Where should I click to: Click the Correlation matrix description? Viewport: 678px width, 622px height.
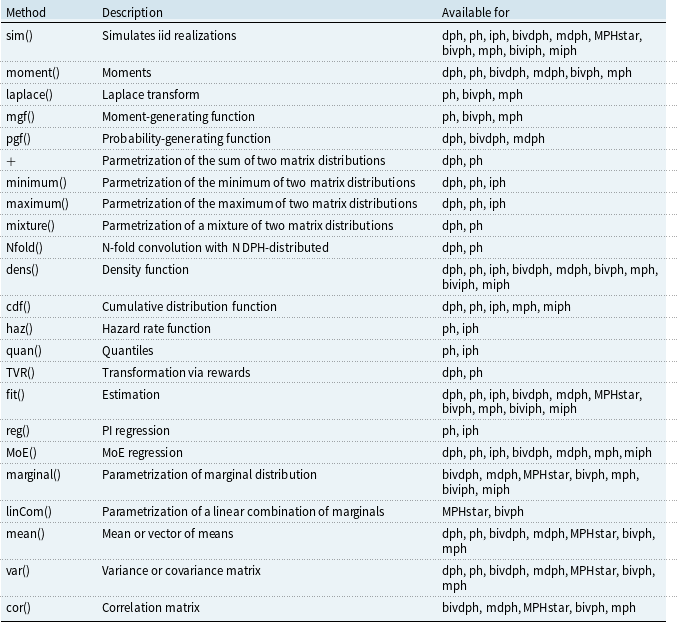151,608
